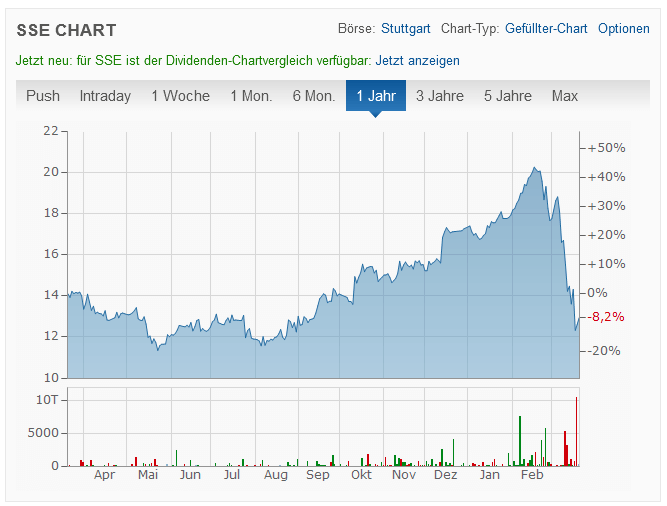This screenshot has width=667, height=506.
Task: Click the tallest green volume bar
Action: (x=520, y=441)
